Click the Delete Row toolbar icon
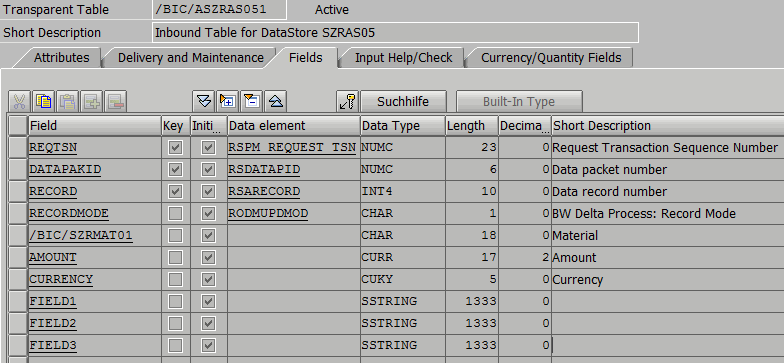Viewport: 784px width, 363px height. coord(116,102)
